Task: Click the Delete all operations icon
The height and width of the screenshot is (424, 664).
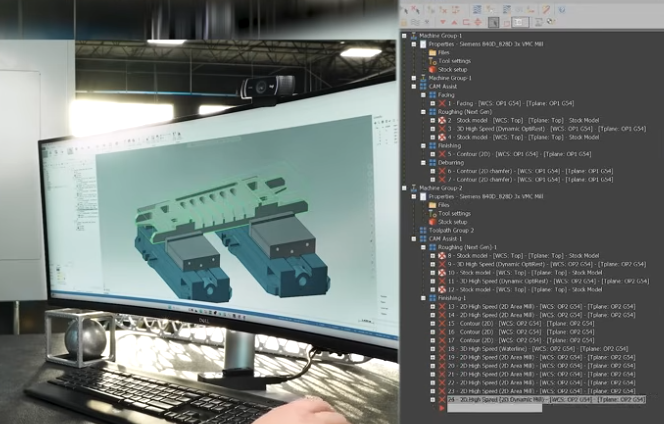Action: coord(546,9)
